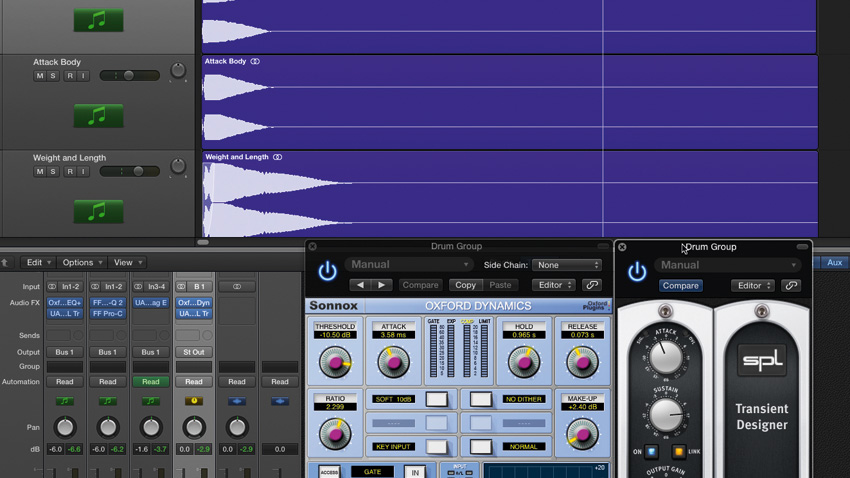Enable input monitoring on Attack Body track
Screen dimensions: 850x478
83,76
